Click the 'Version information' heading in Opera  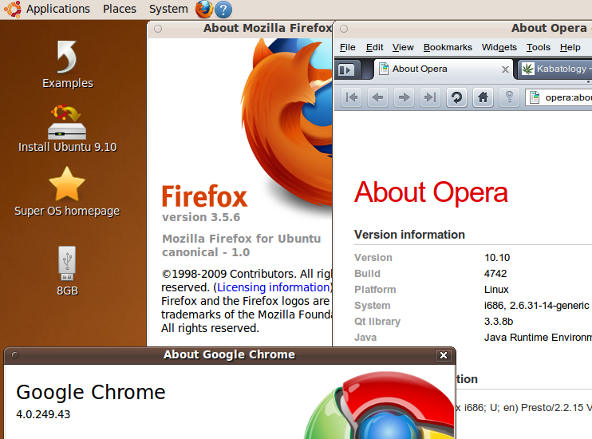409,235
